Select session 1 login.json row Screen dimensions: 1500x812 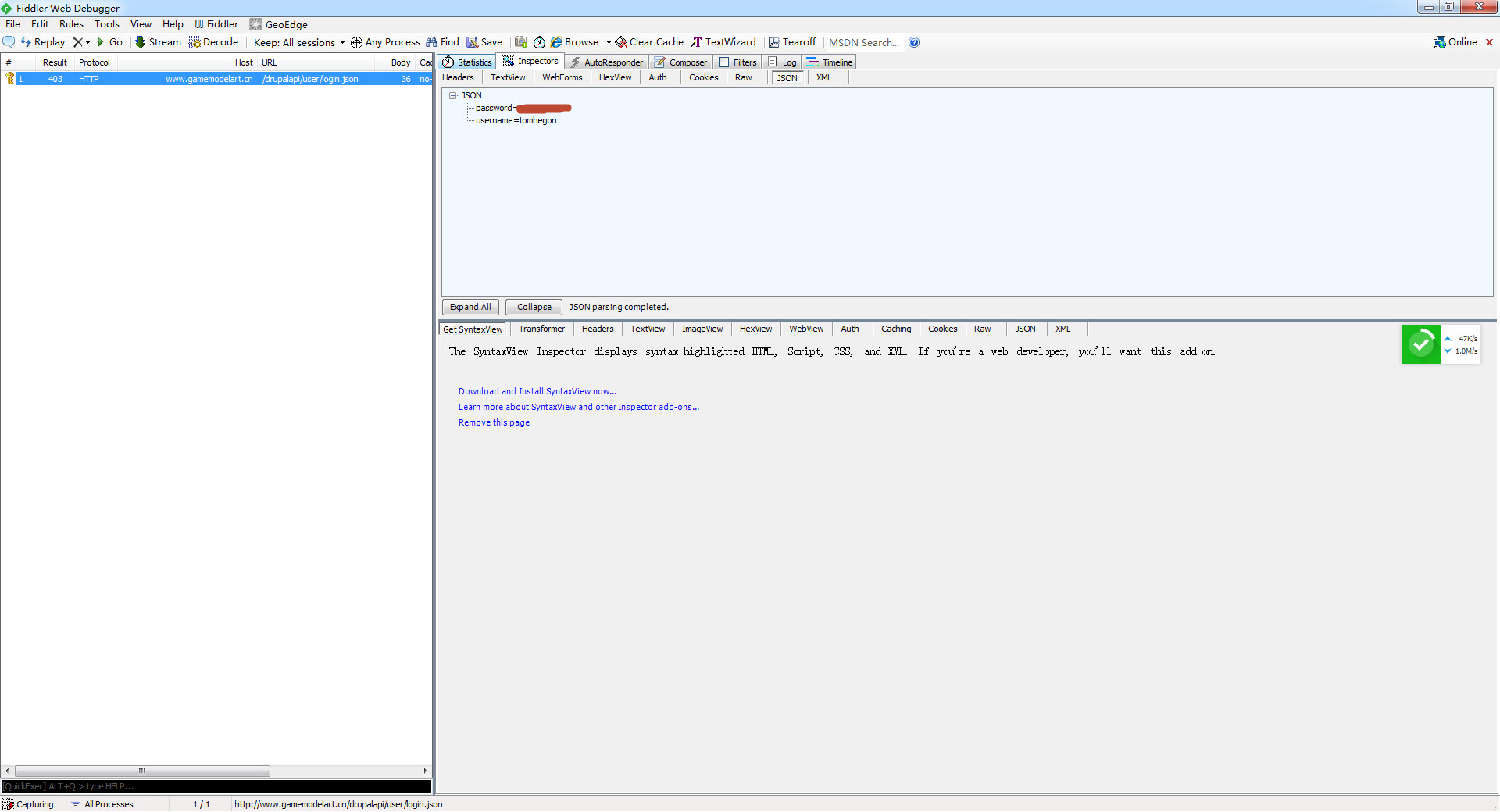point(217,79)
